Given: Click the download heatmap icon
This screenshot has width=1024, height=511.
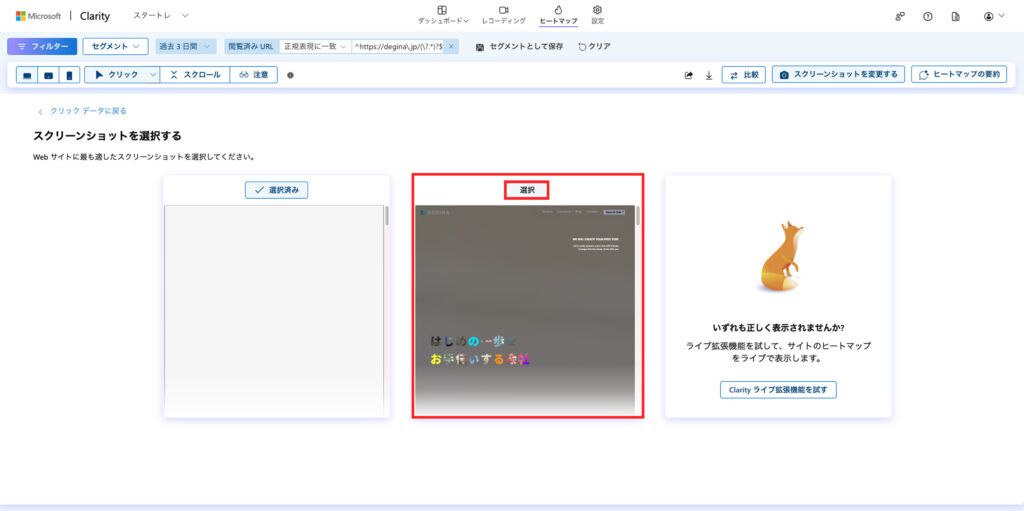Looking at the screenshot, I should point(709,75).
